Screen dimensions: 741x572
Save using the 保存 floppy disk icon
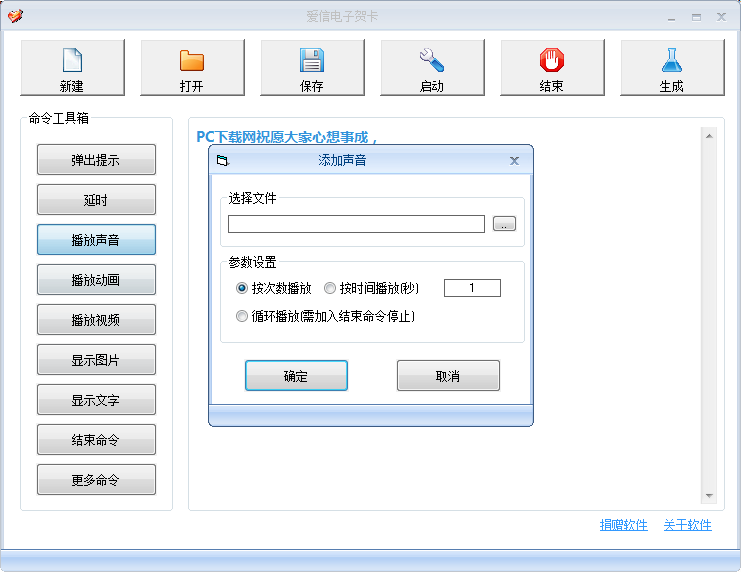(x=312, y=60)
